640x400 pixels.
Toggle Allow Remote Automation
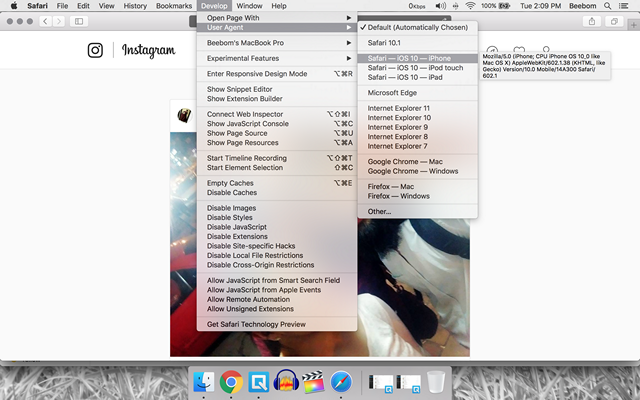coord(277,300)
